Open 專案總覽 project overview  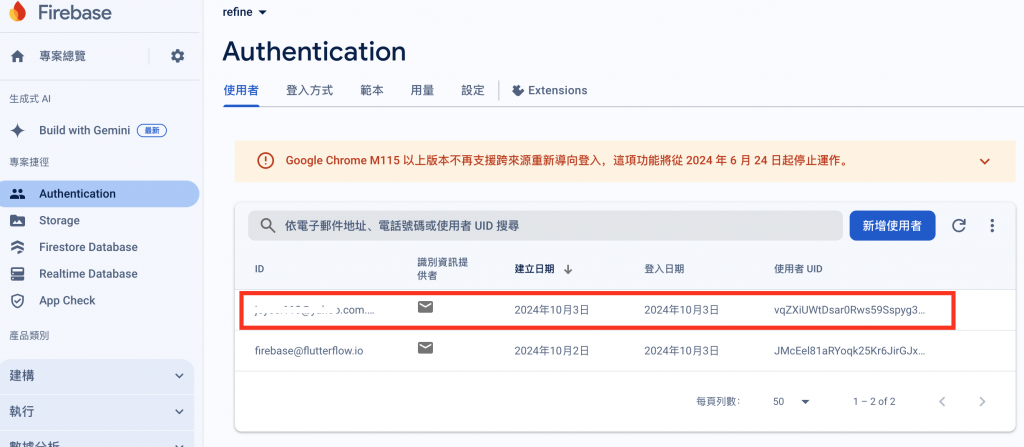coord(62,56)
